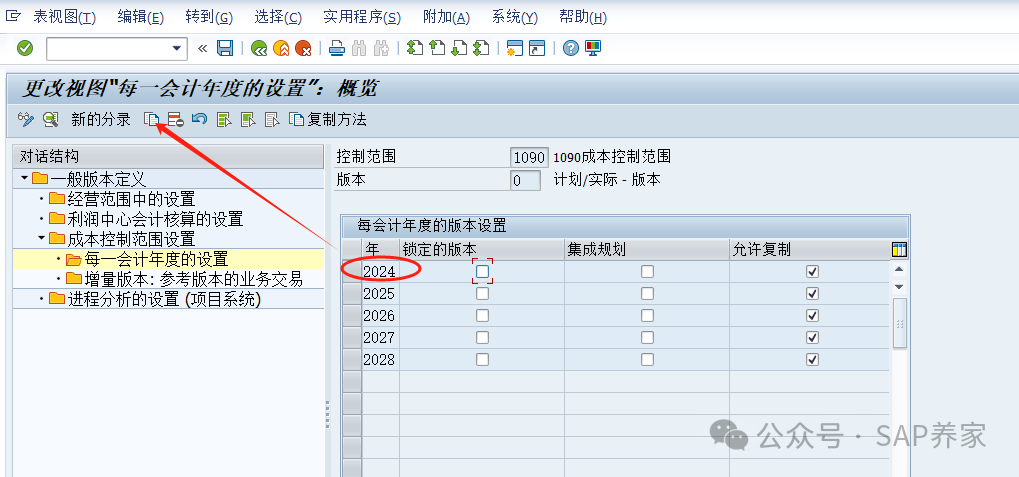The width and height of the screenshot is (1019, 477).
Task: Open the 选择(C) menu
Action: (278, 17)
